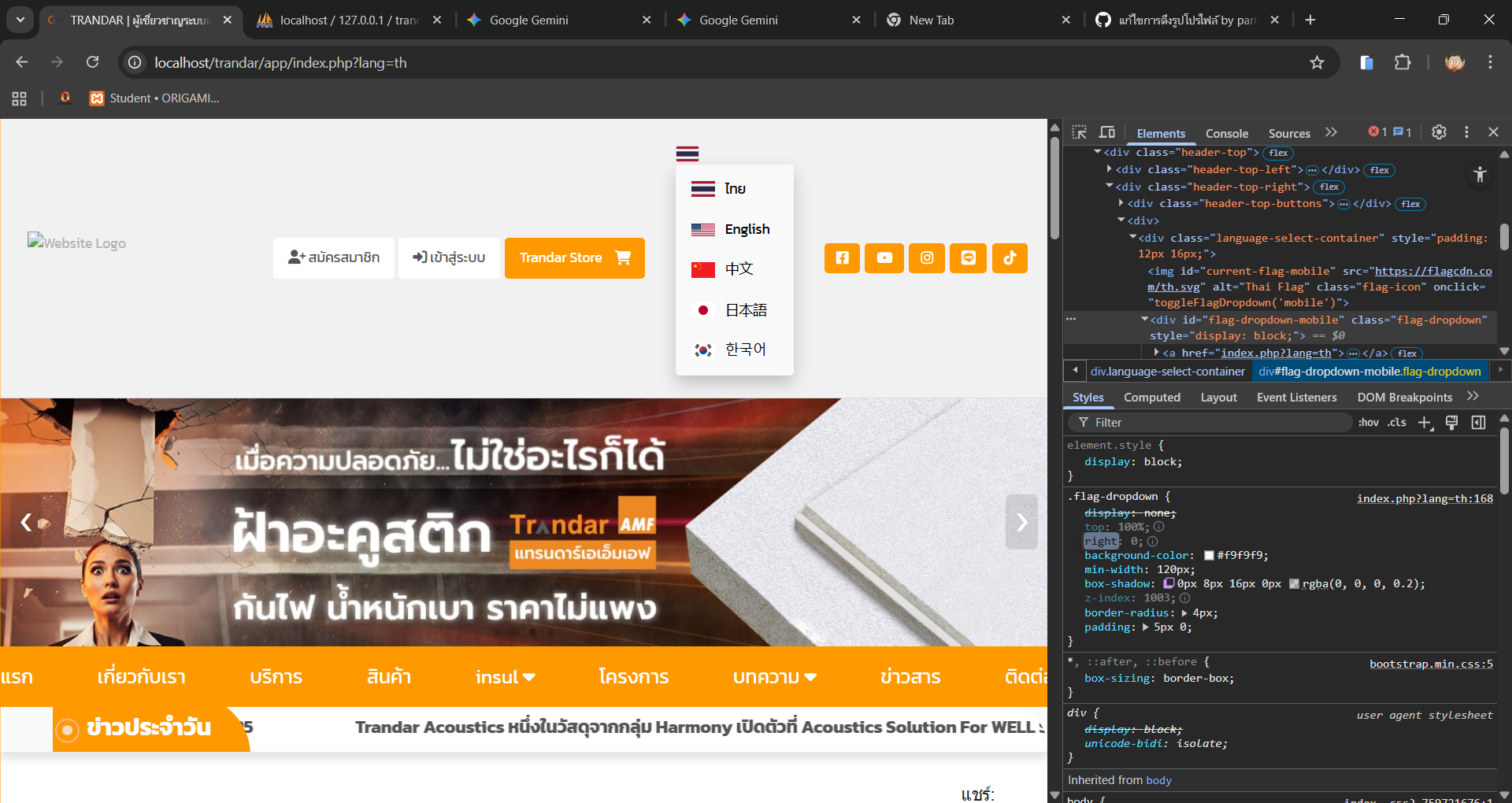Image resolution: width=1512 pixels, height=803 pixels.
Task: Click the Facebook social icon
Action: [842, 258]
